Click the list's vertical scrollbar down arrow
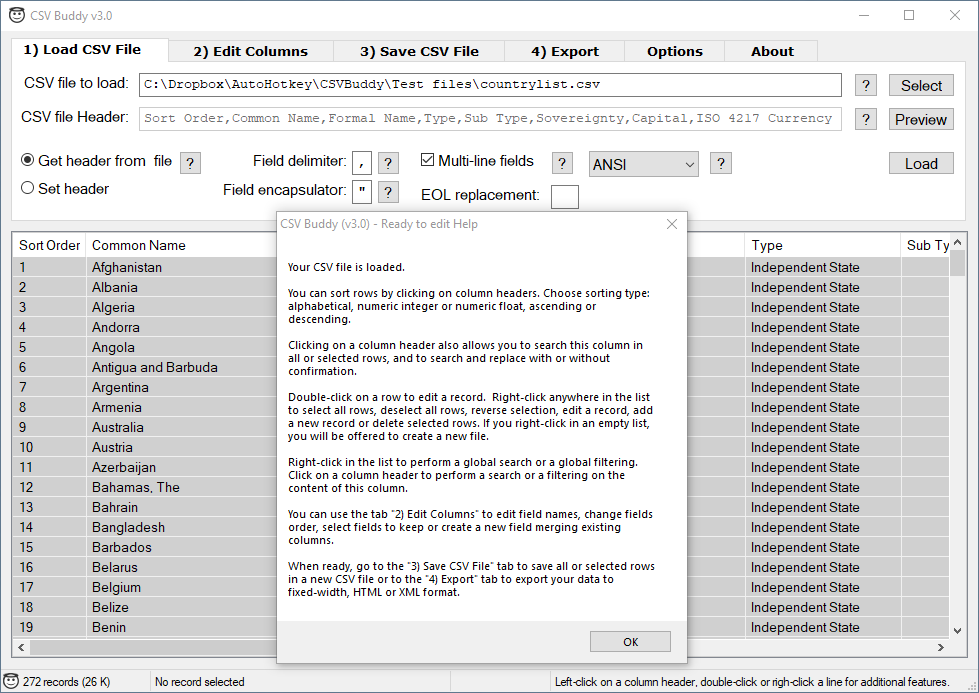979x693 pixels. pos(957,631)
